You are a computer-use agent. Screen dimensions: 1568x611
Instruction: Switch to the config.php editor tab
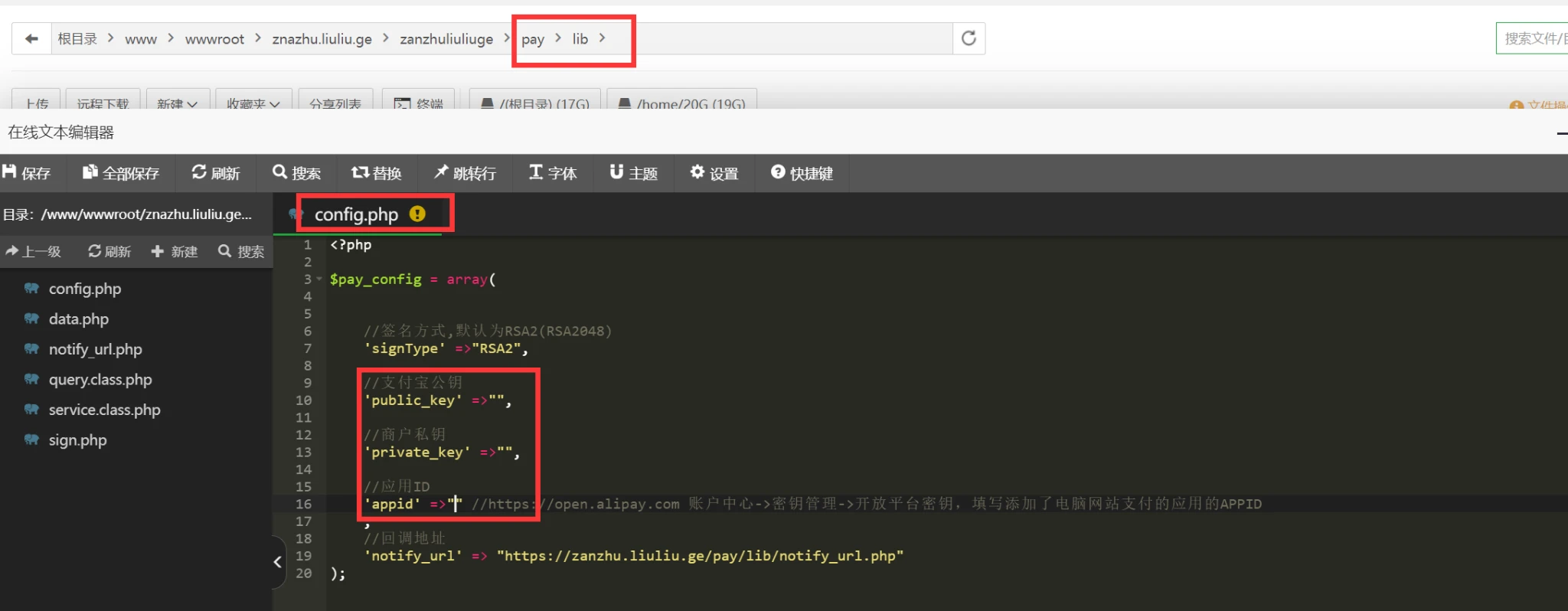[x=356, y=214]
